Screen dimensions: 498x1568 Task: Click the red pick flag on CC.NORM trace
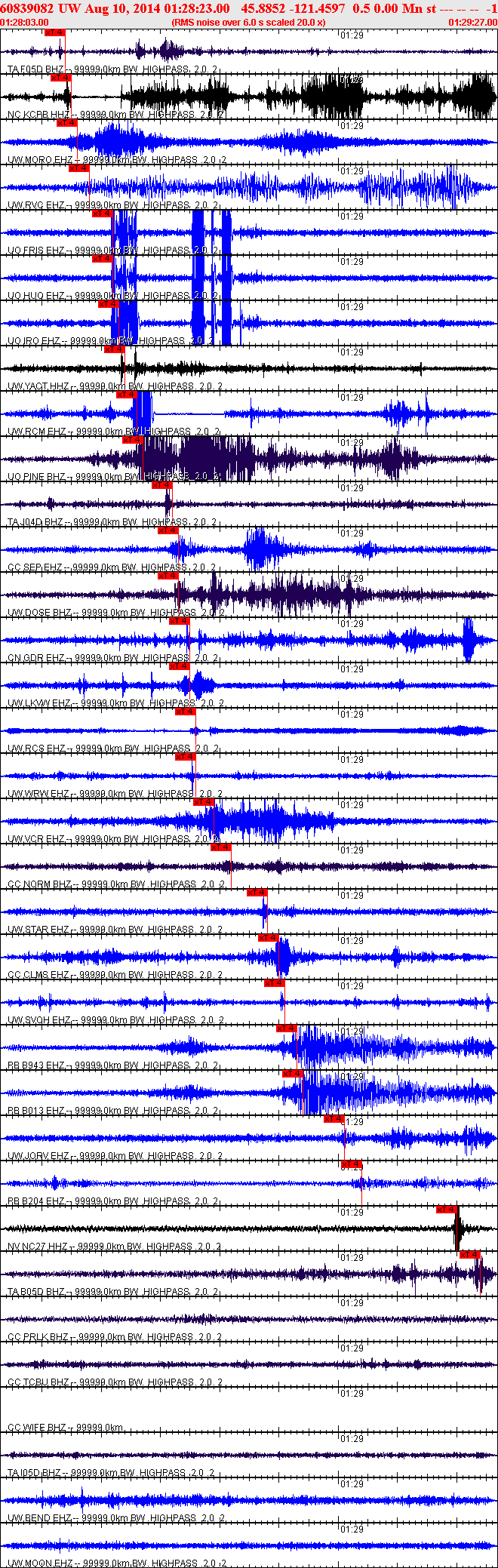pyautogui.click(x=220, y=847)
